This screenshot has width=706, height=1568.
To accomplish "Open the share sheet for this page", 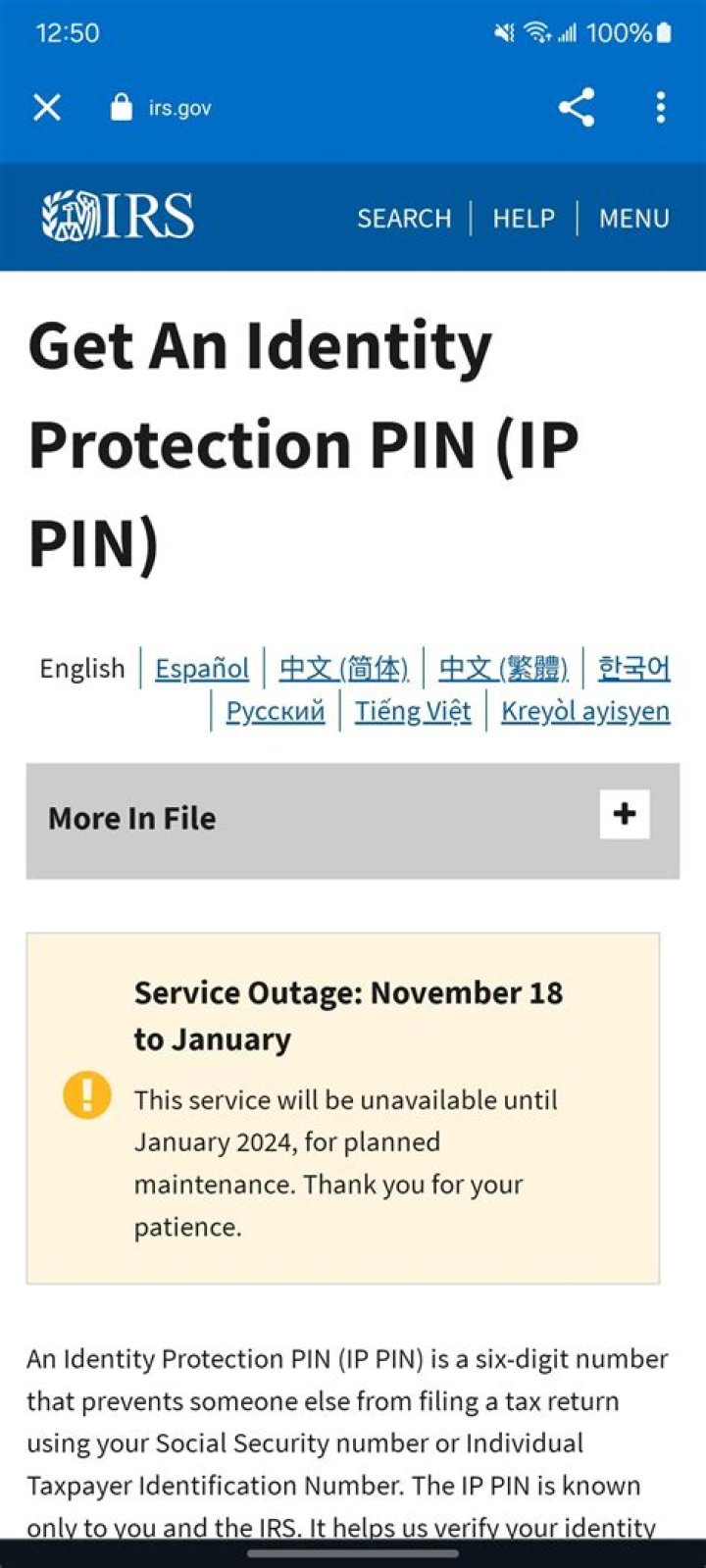I will [x=578, y=108].
